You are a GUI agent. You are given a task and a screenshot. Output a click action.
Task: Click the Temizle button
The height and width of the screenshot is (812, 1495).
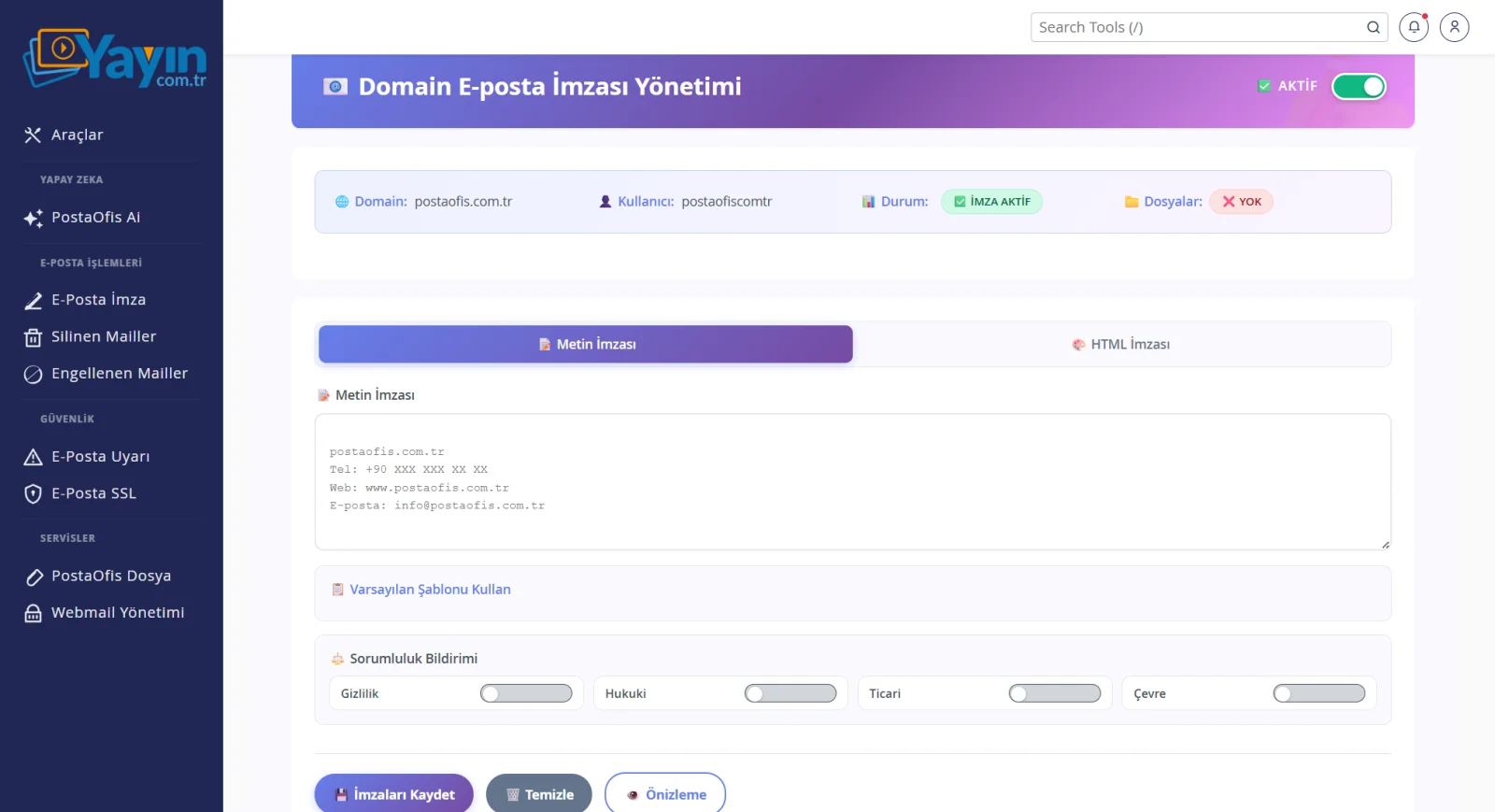click(x=539, y=794)
